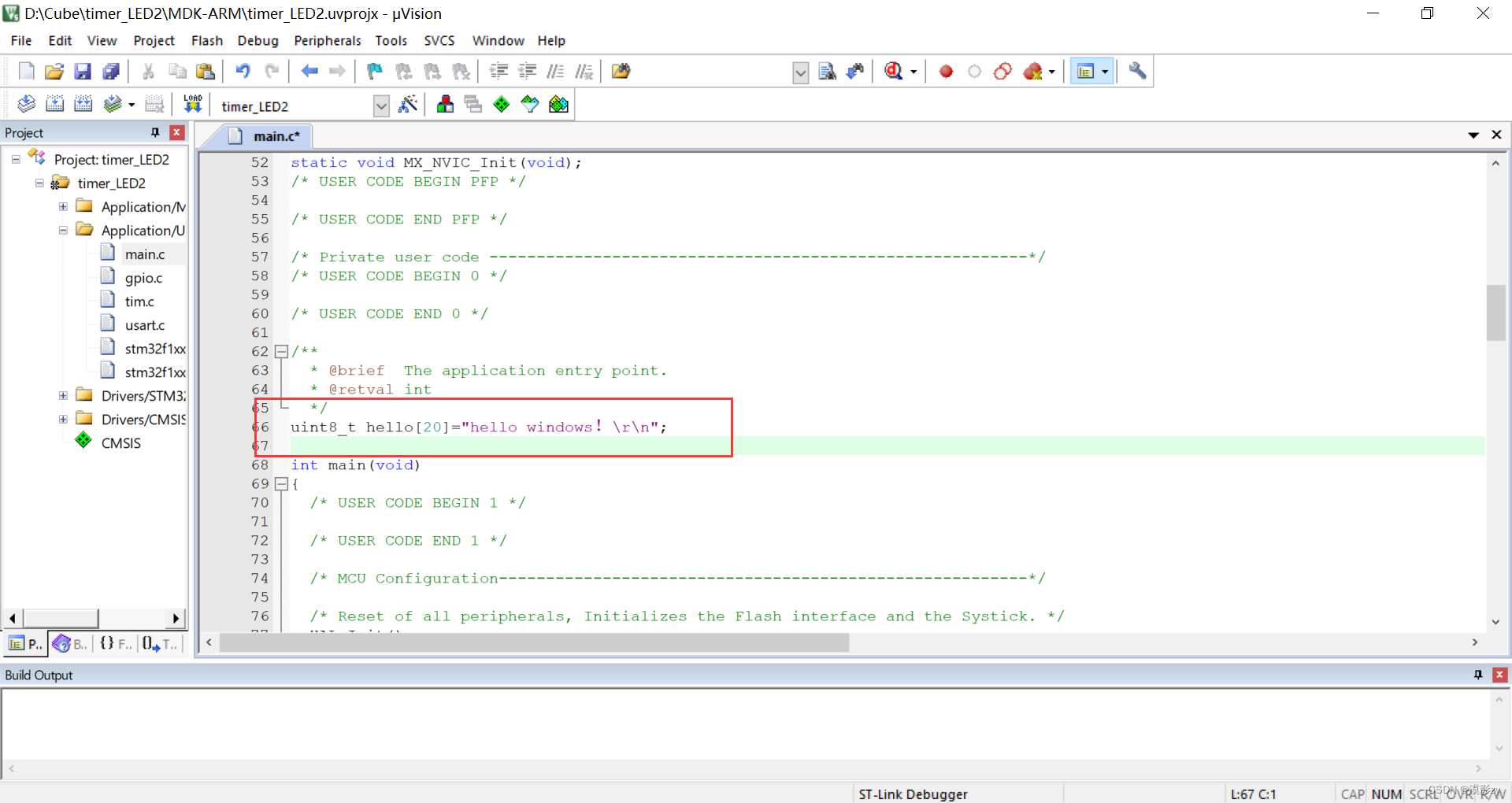Select gpio.c in project tree
The image size is (1512, 803).
tap(143, 277)
